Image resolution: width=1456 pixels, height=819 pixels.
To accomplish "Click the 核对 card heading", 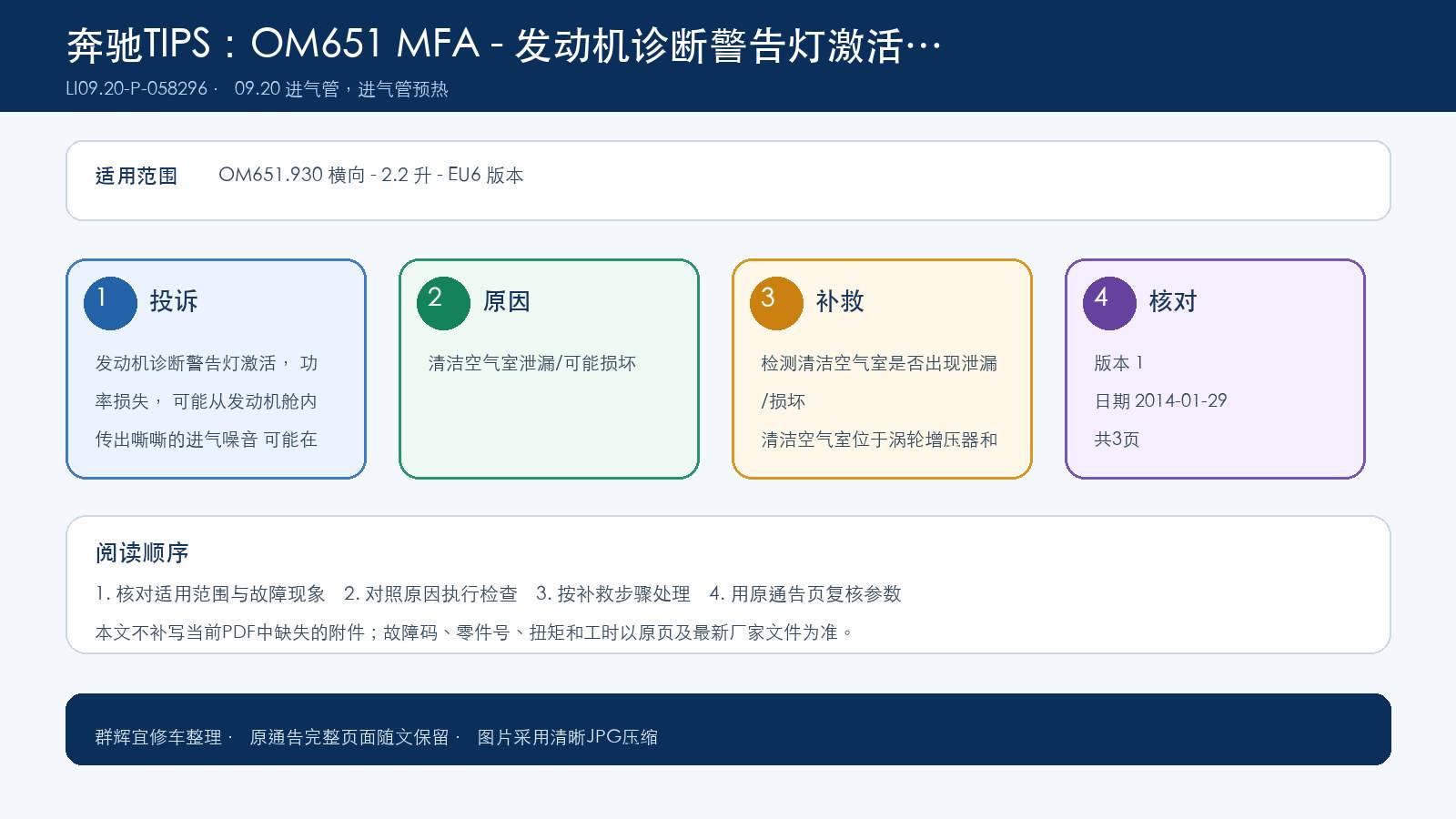I will pyautogui.click(x=1173, y=301).
